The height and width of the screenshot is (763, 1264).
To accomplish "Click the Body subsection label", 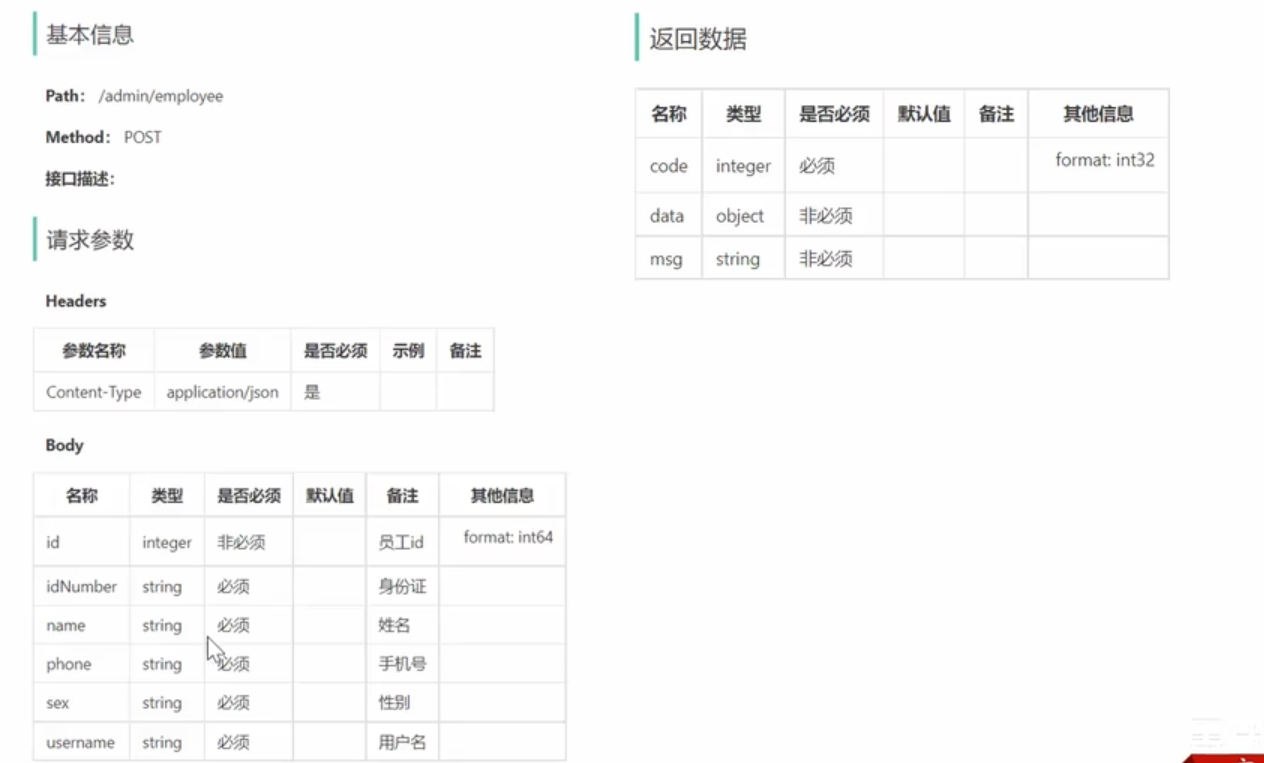I will pos(65,445).
